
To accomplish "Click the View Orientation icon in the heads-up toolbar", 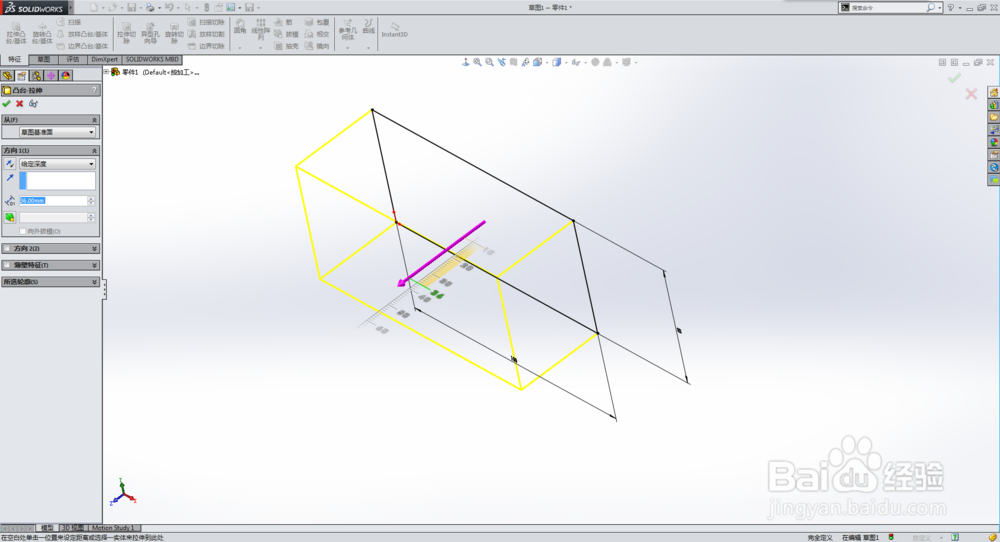I will click(x=538, y=62).
